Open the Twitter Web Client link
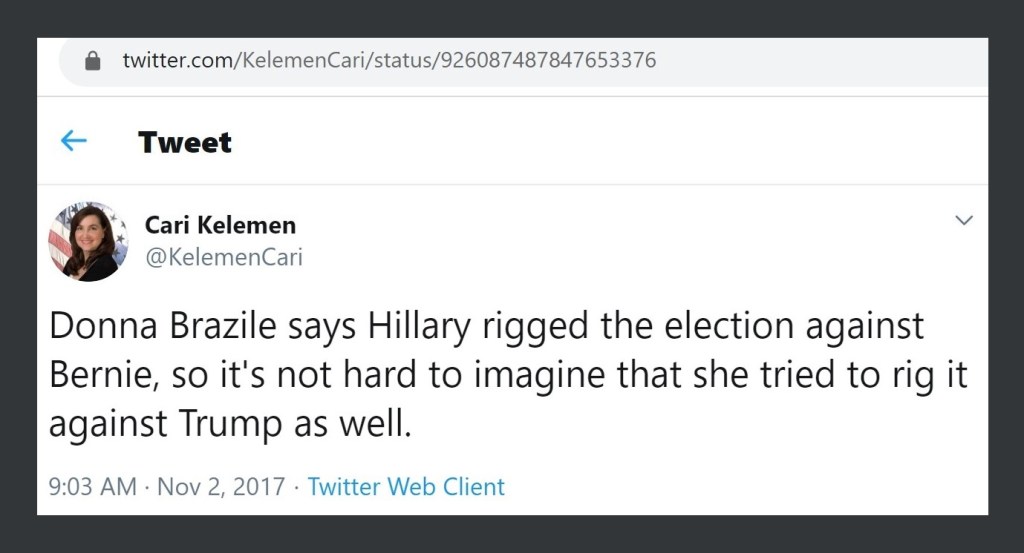The height and width of the screenshot is (553, 1024). [x=406, y=487]
